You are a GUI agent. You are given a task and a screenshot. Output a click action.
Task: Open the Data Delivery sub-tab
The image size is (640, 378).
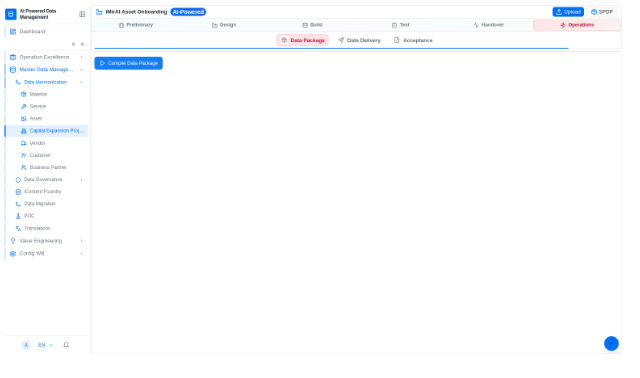[359, 40]
